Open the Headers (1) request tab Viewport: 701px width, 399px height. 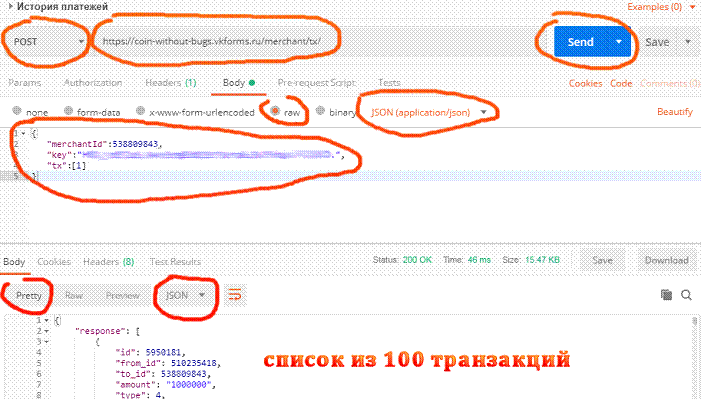[x=171, y=83]
